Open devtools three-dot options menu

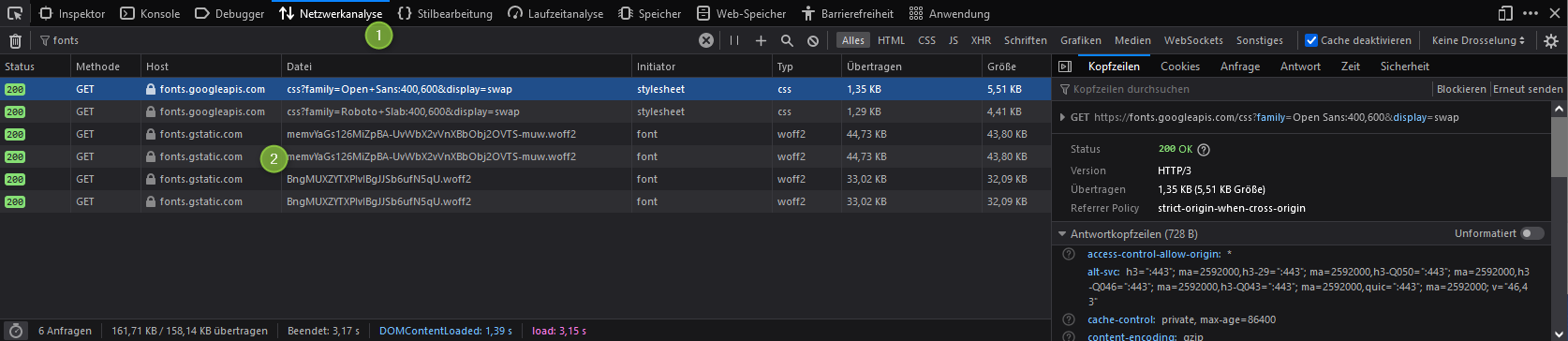pos(1531,13)
